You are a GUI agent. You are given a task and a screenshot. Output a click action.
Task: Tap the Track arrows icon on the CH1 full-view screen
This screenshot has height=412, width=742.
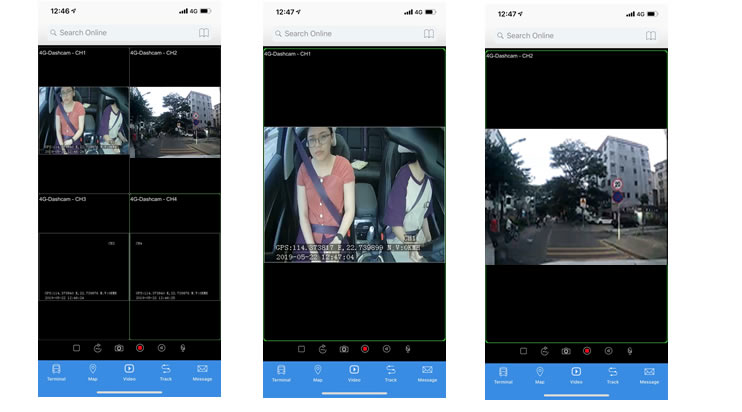tap(390, 369)
